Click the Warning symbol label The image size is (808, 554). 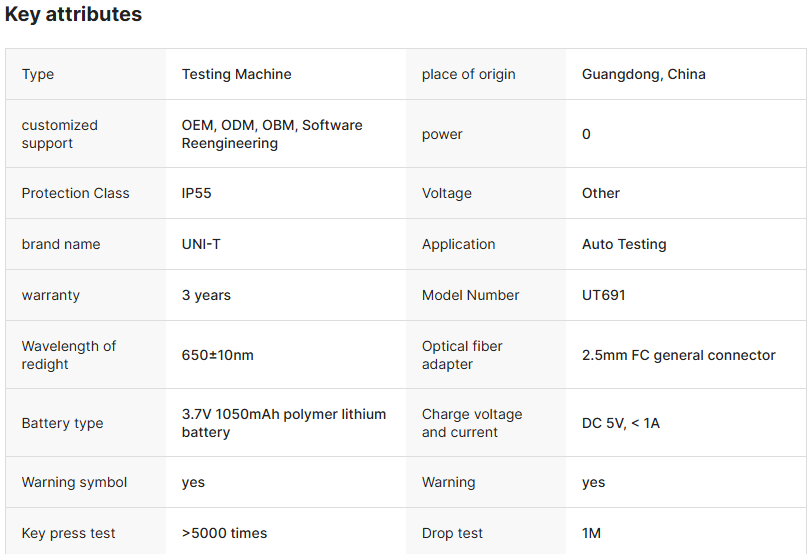[74, 482]
